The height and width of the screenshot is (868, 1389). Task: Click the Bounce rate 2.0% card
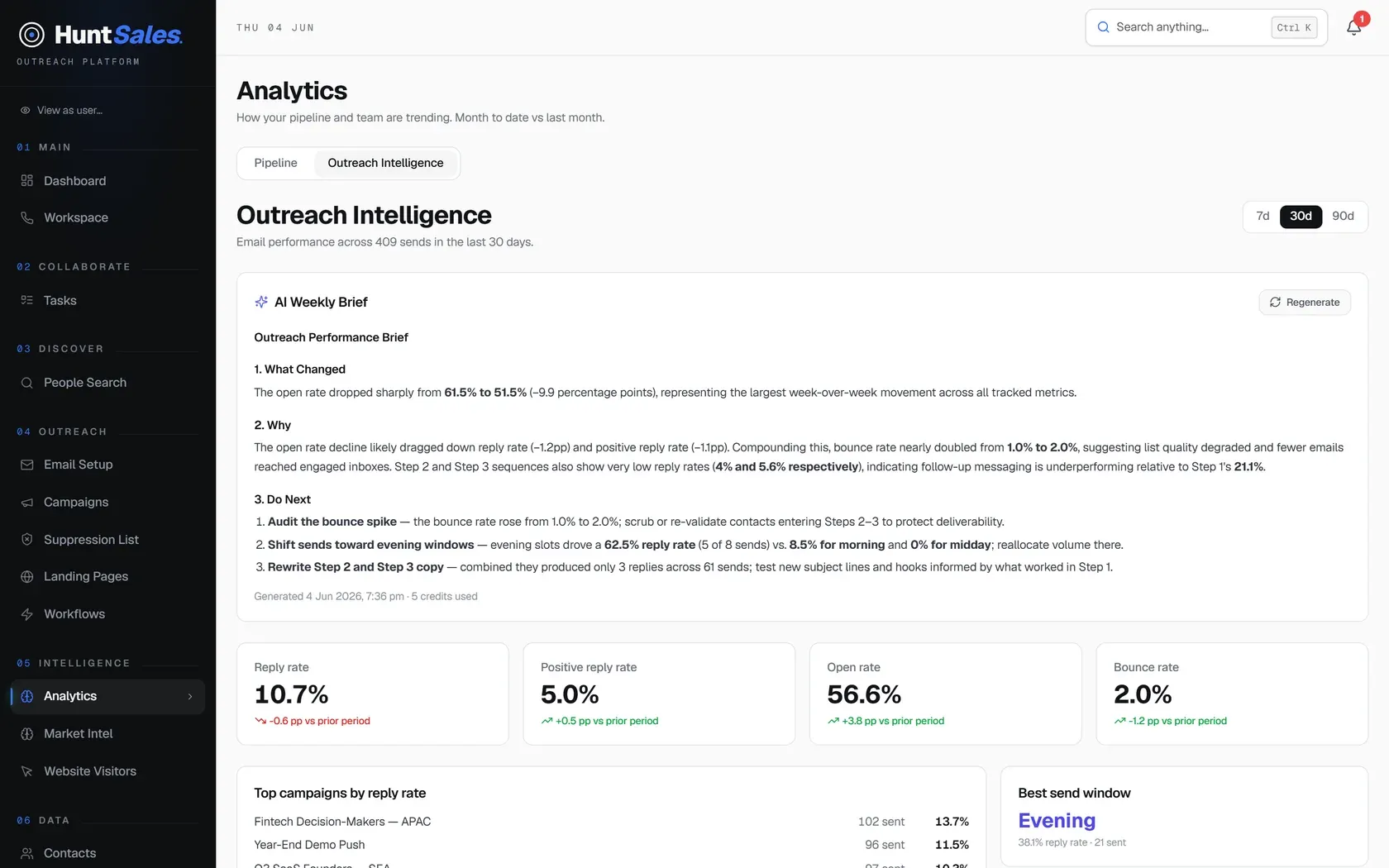click(x=1232, y=694)
